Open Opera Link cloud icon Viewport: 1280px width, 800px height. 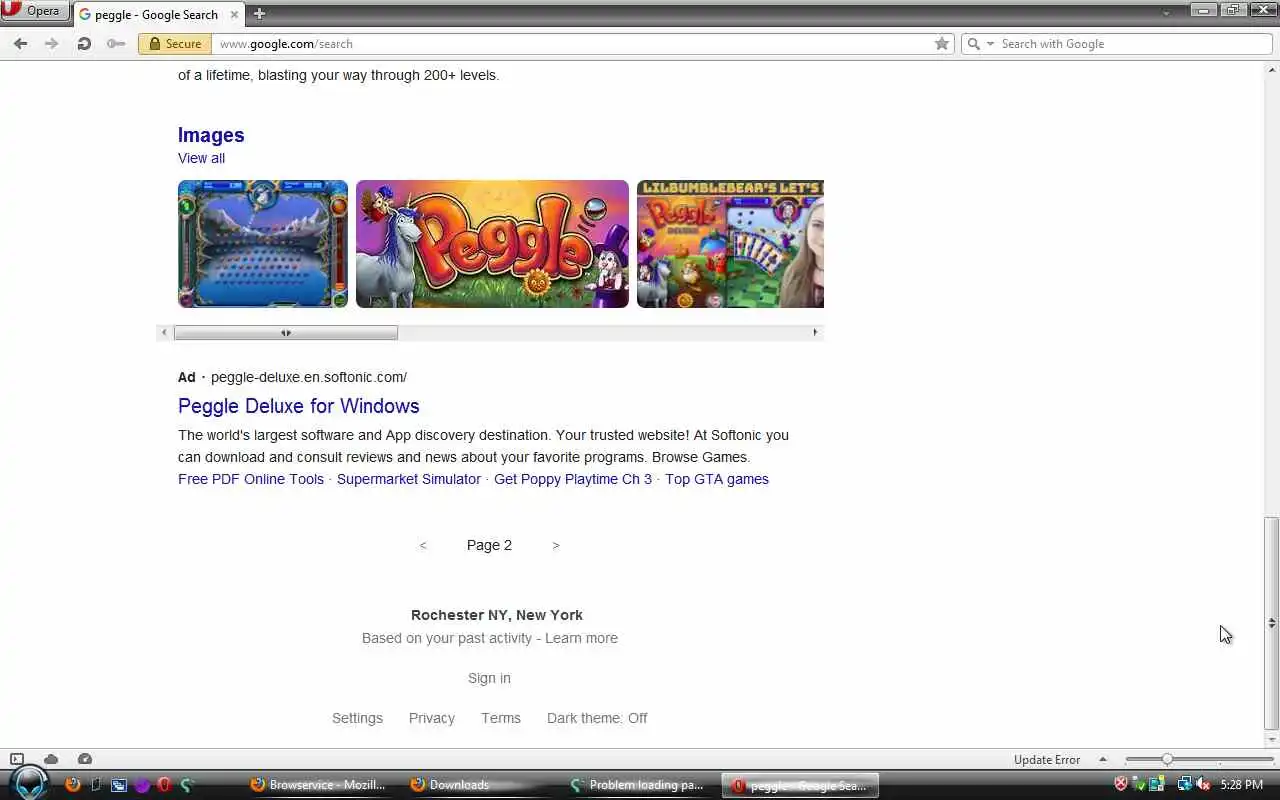[51, 759]
